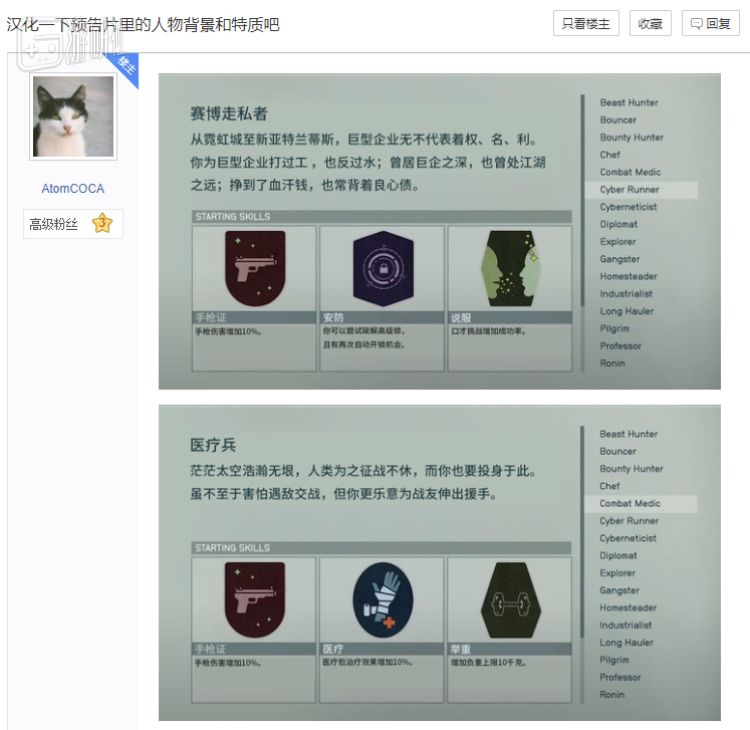
Task: Open the 医疗兵 Combat Medic image
Action: [440, 563]
